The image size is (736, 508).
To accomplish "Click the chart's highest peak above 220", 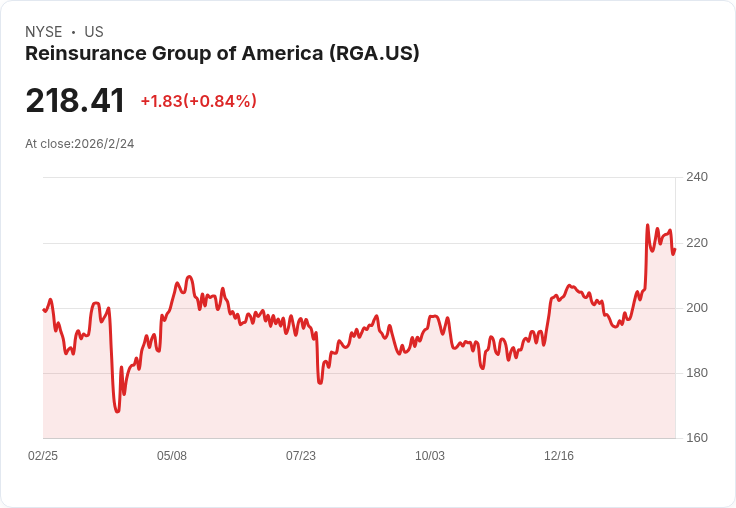I will (648, 225).
